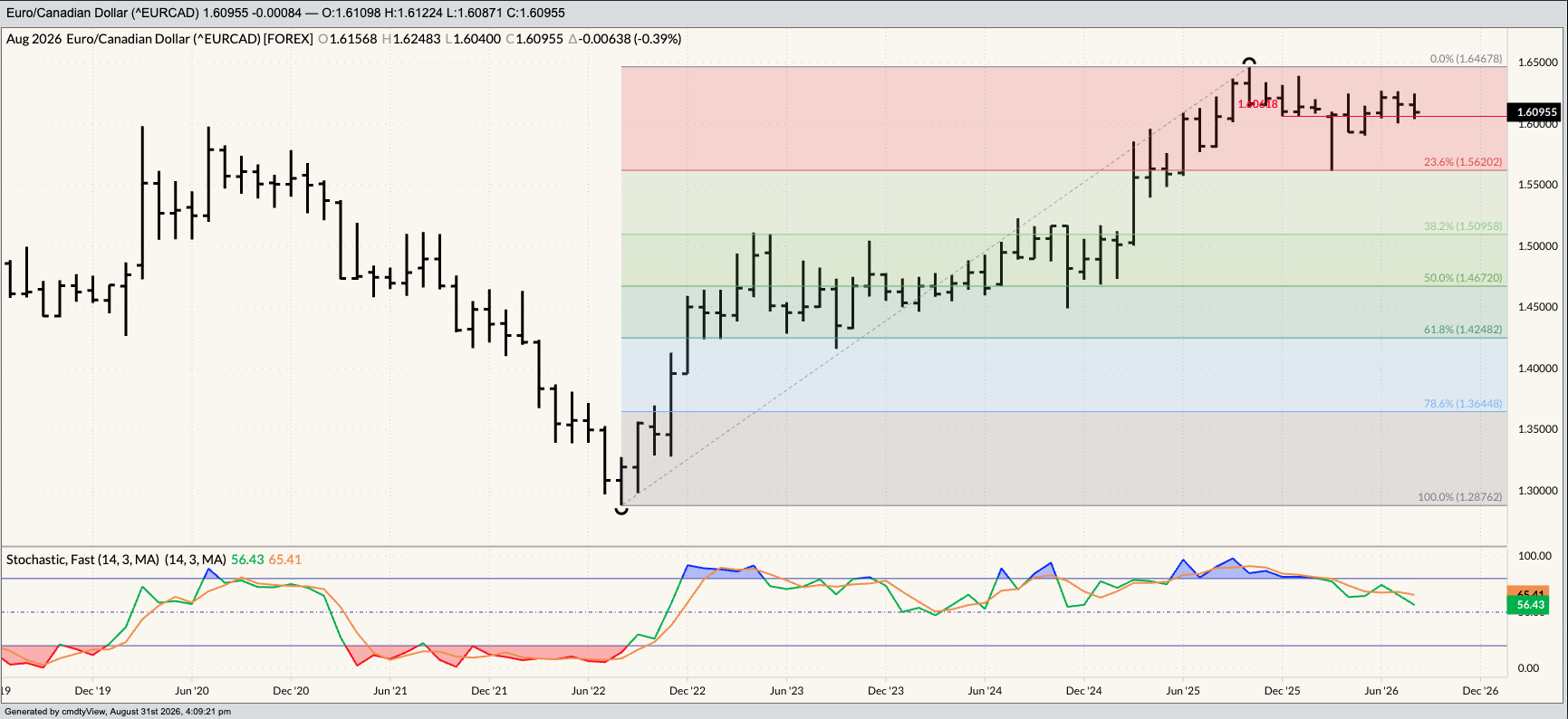Select the 78.6% (1.36448) Fibonacci level label

click(x=1463, y=404)
